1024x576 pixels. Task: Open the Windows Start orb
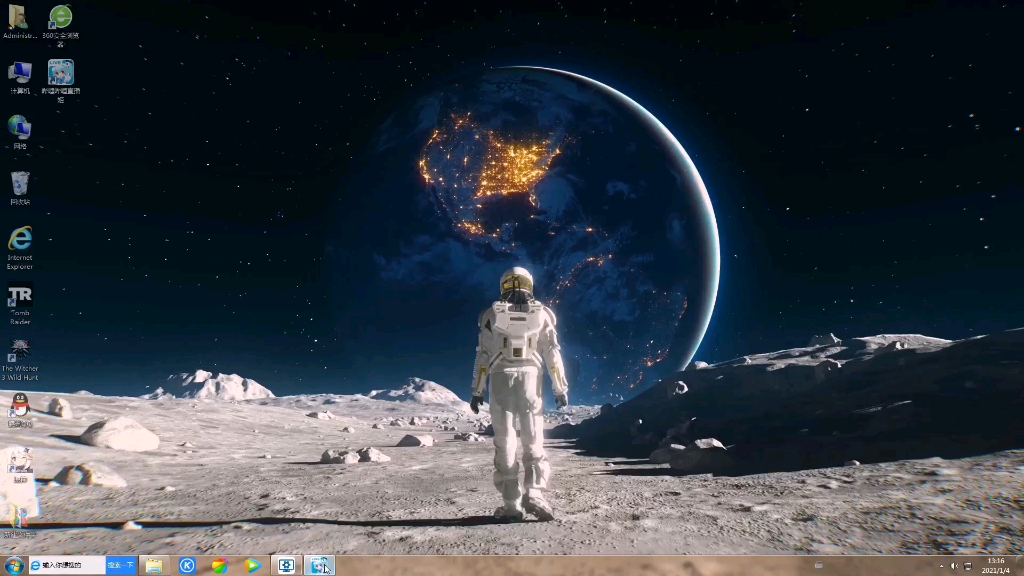(14, 566)
